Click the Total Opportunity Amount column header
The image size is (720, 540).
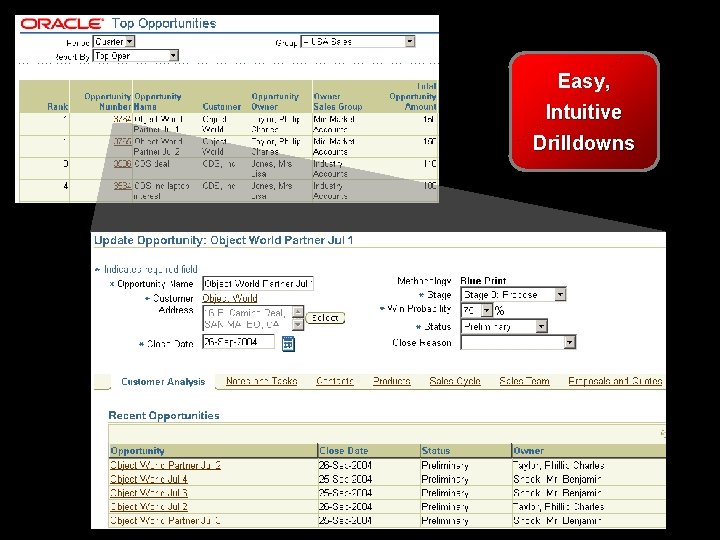coord(413,96)
